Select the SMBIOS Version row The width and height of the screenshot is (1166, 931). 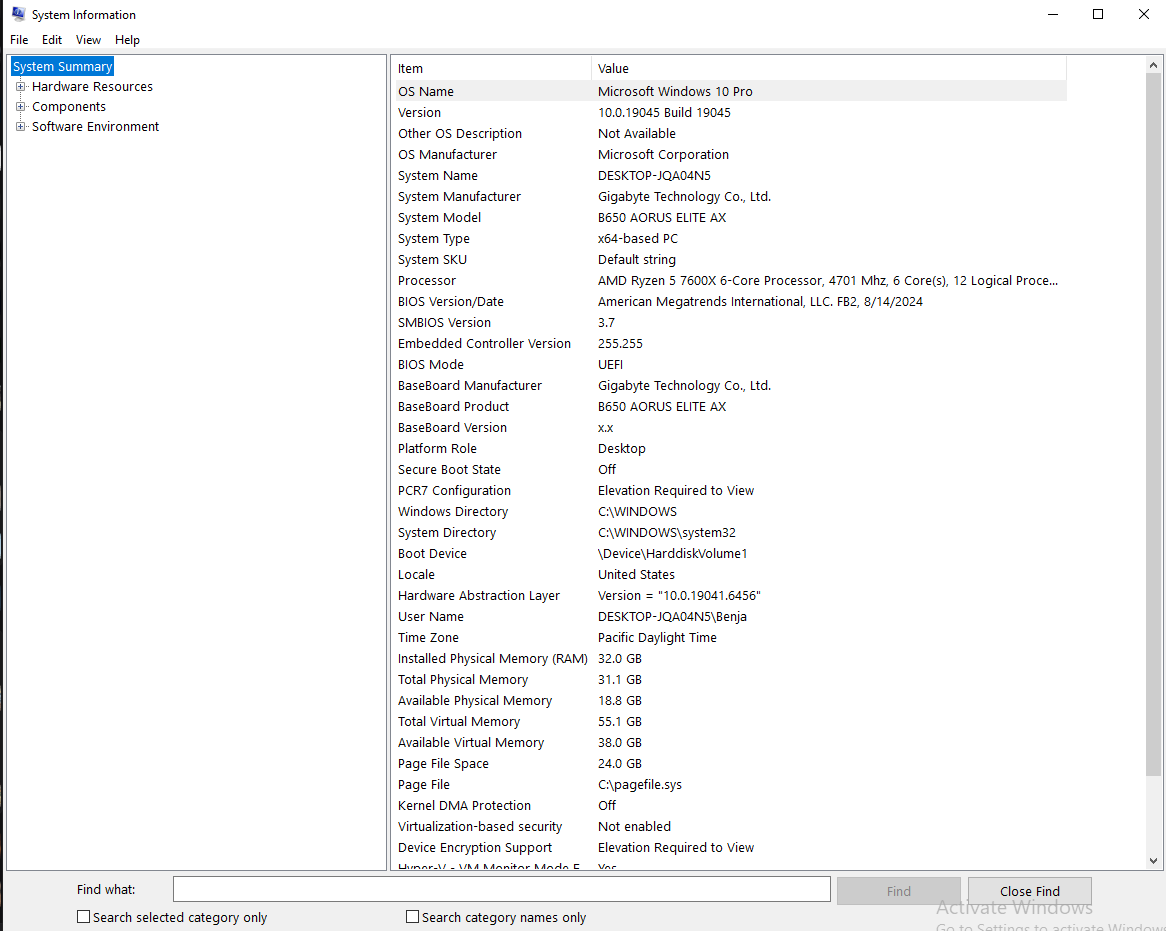(x=729, y=323)
